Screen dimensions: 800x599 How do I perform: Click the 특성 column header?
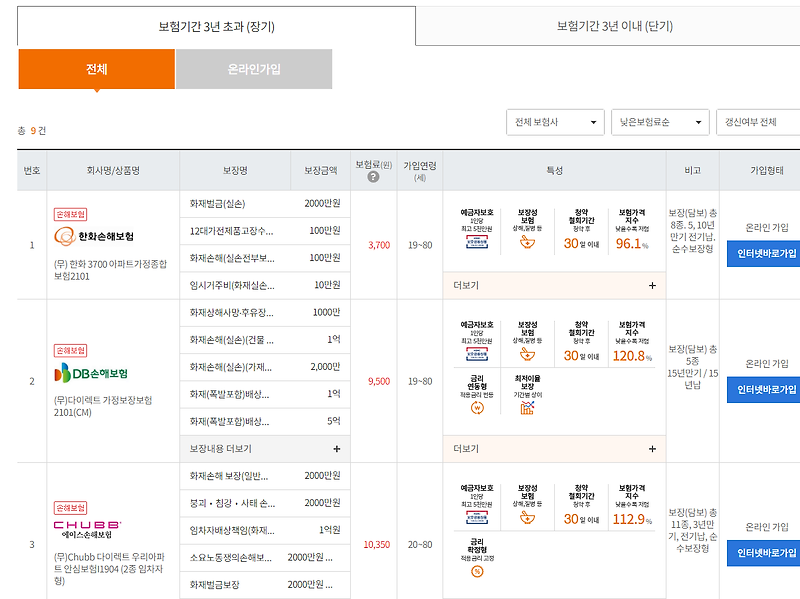pos(554,170)
